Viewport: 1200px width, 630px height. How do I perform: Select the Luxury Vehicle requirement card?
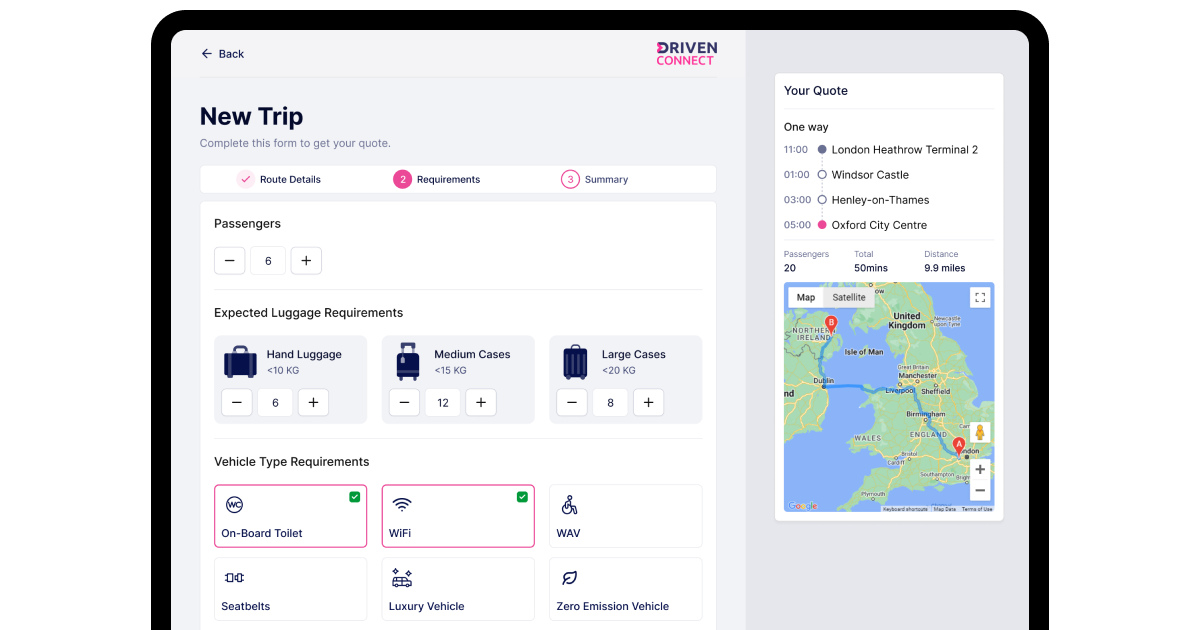pyautogui.click(x=458, y=589)
